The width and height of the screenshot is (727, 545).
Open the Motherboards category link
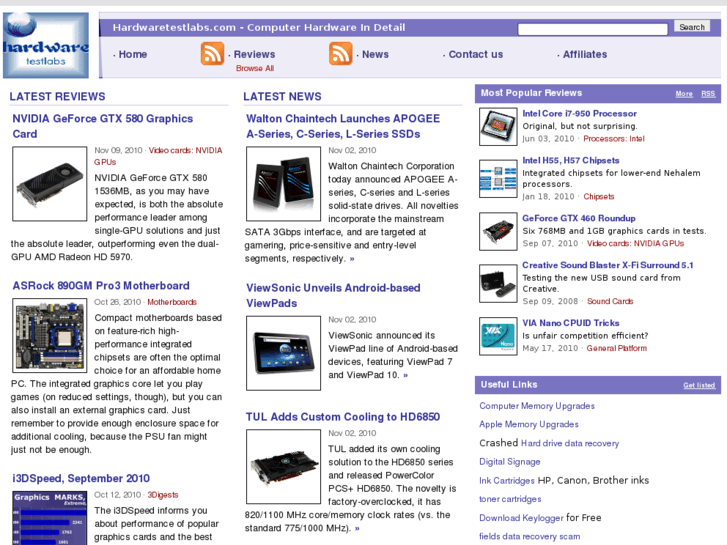[x=172, y=302]
